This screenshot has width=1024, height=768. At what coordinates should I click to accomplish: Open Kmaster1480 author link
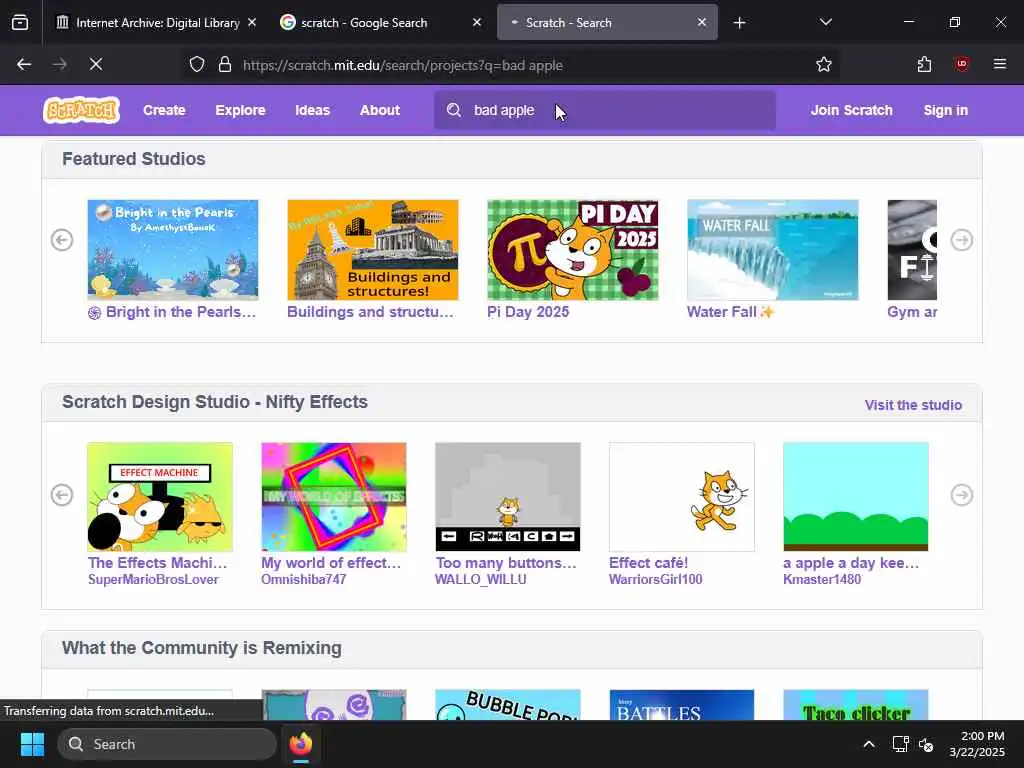click(822, 579)
